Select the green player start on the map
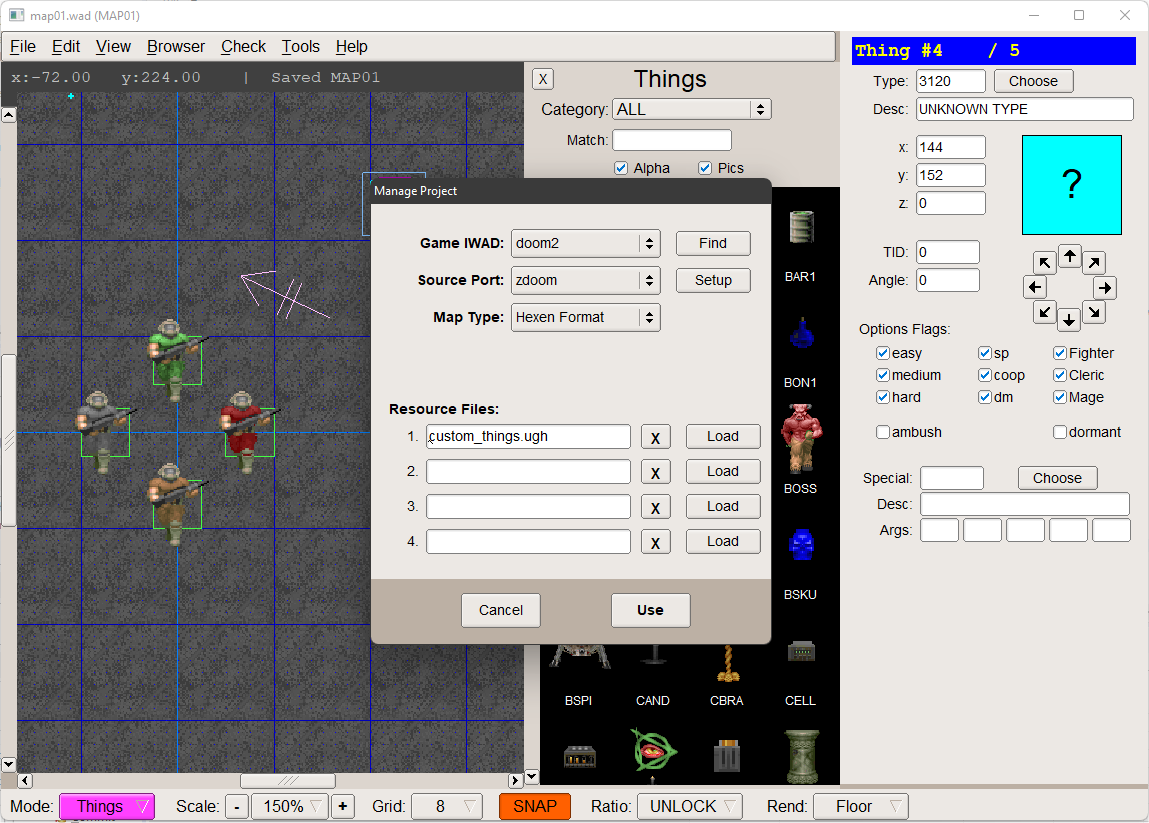1149x823 pixels. pos(176,359)
